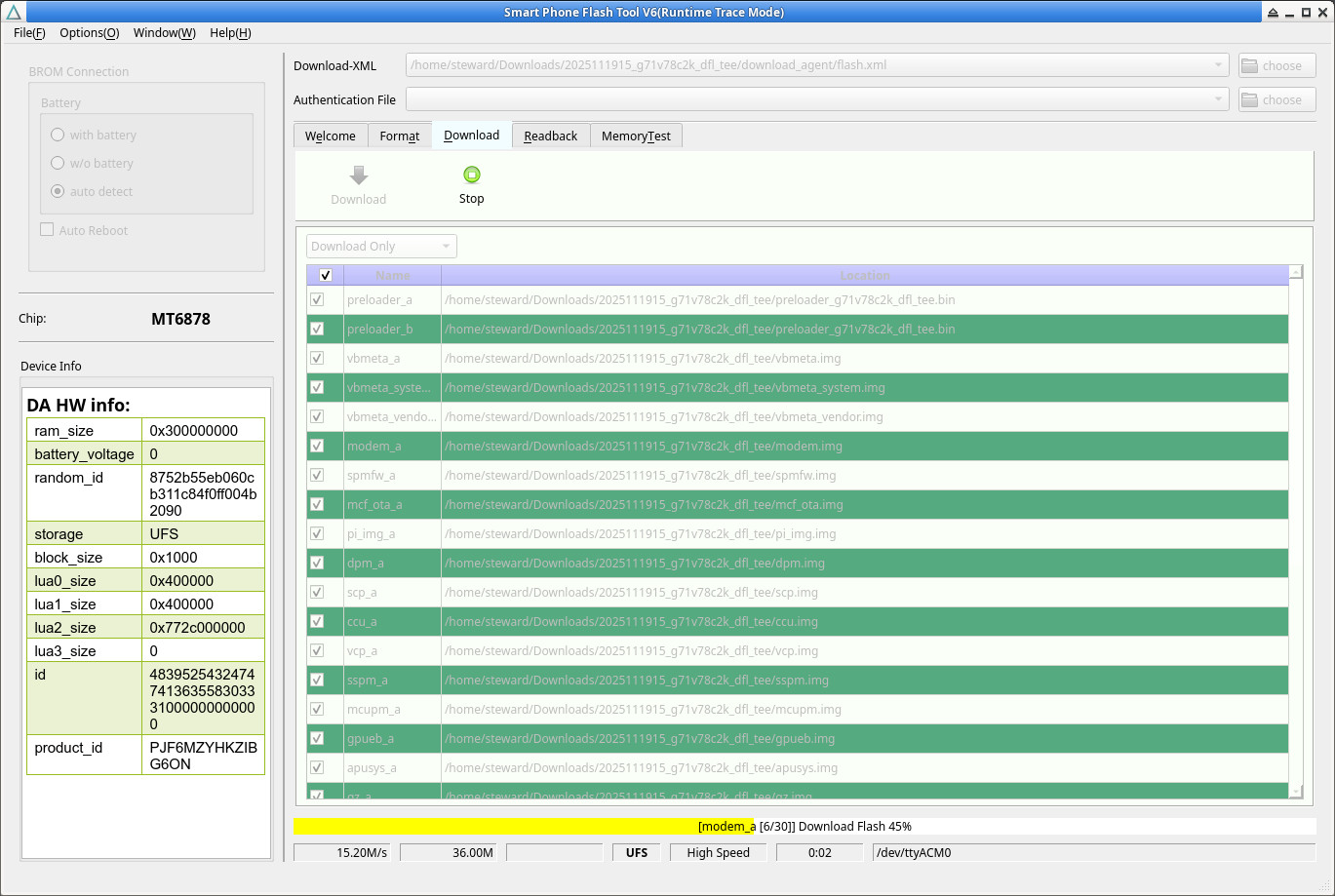Click the folder icon beside Download-XML choose
Viewport: 1335px width, 896px height.
click(1250, 66)
